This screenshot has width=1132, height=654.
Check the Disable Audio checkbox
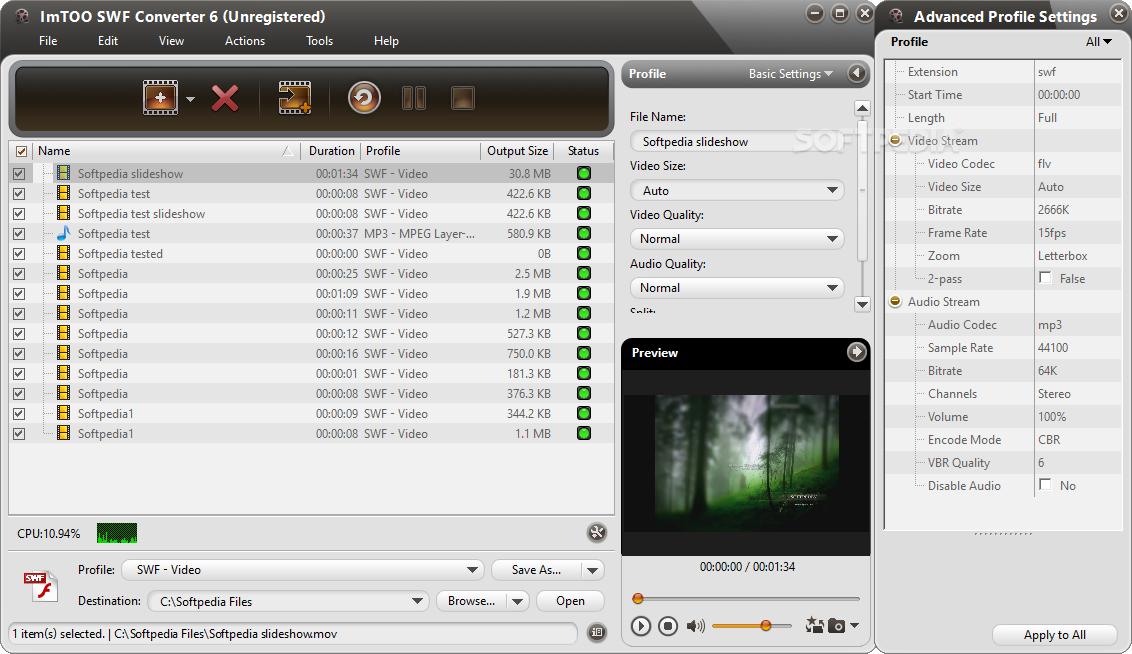coord(1045,484)
